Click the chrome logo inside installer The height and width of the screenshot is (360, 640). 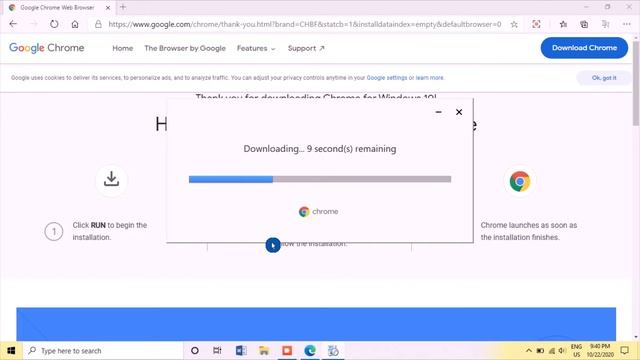click(x=318, y=211)
